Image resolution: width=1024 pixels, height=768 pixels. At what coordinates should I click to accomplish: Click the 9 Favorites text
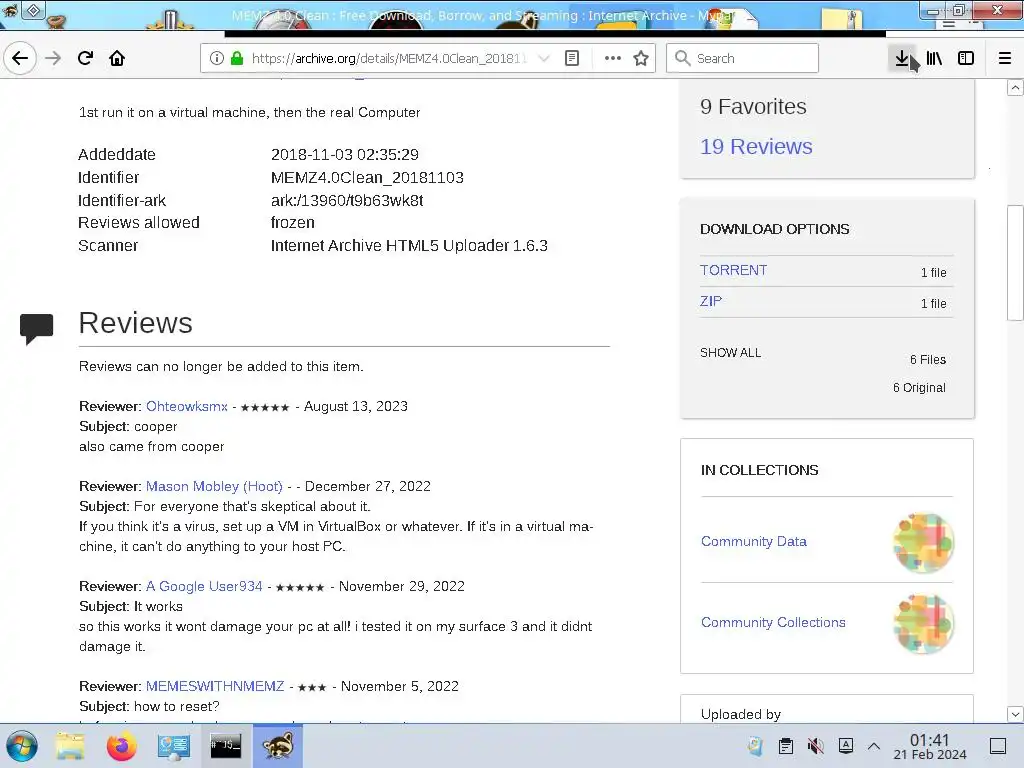pyautogui.click(x=753, y=106)
